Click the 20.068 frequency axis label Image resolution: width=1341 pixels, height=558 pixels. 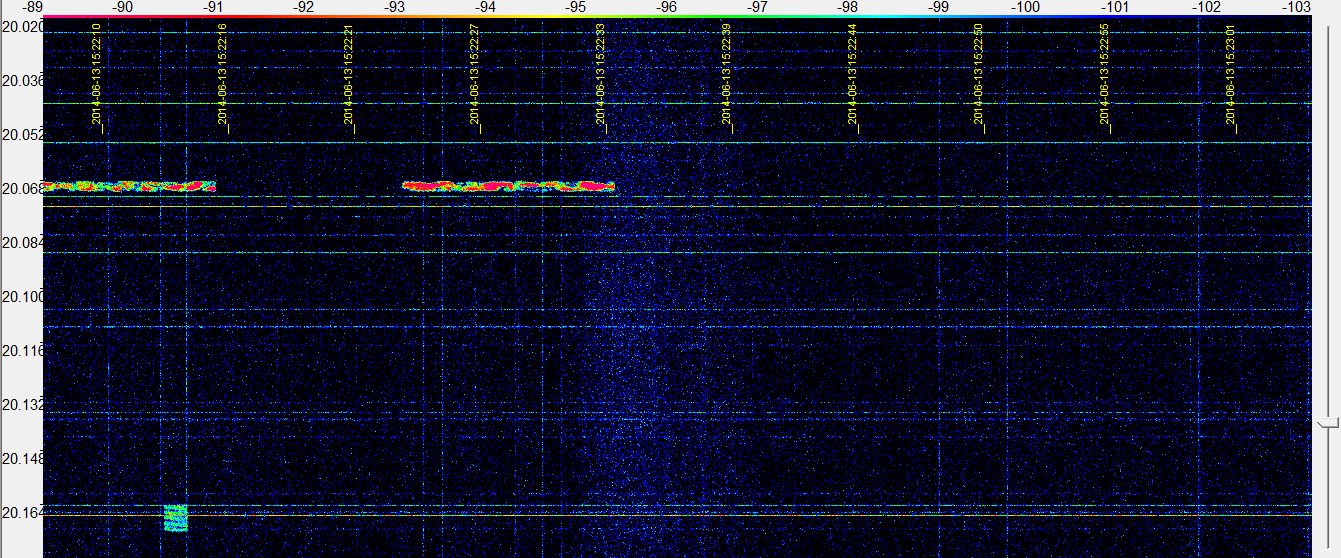click(22, 189)
